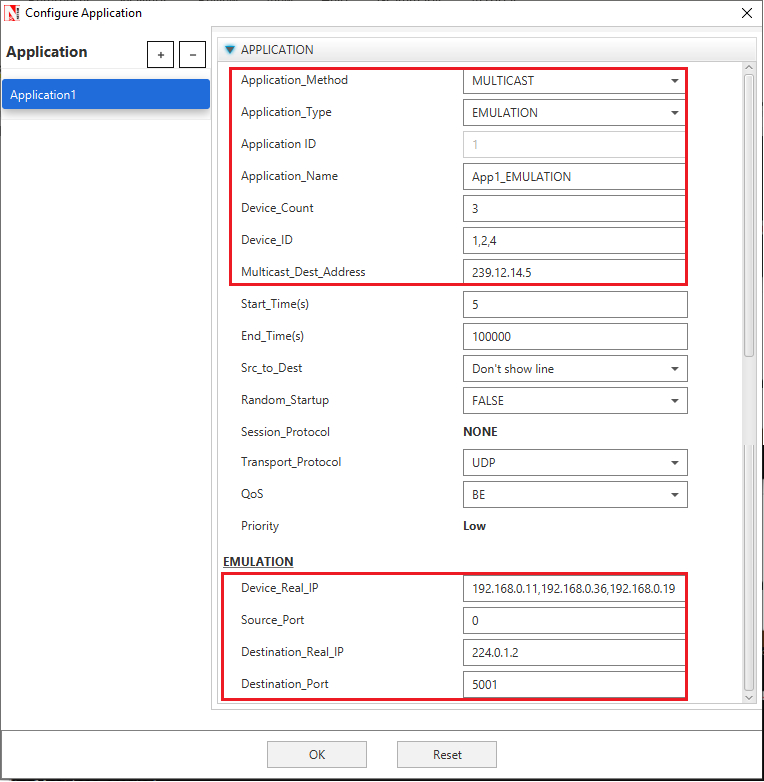Image resolution: width=764 pixels, height=782 pixels.
Task: Click the Application_Name text field
Action: [x=574, y=177]
